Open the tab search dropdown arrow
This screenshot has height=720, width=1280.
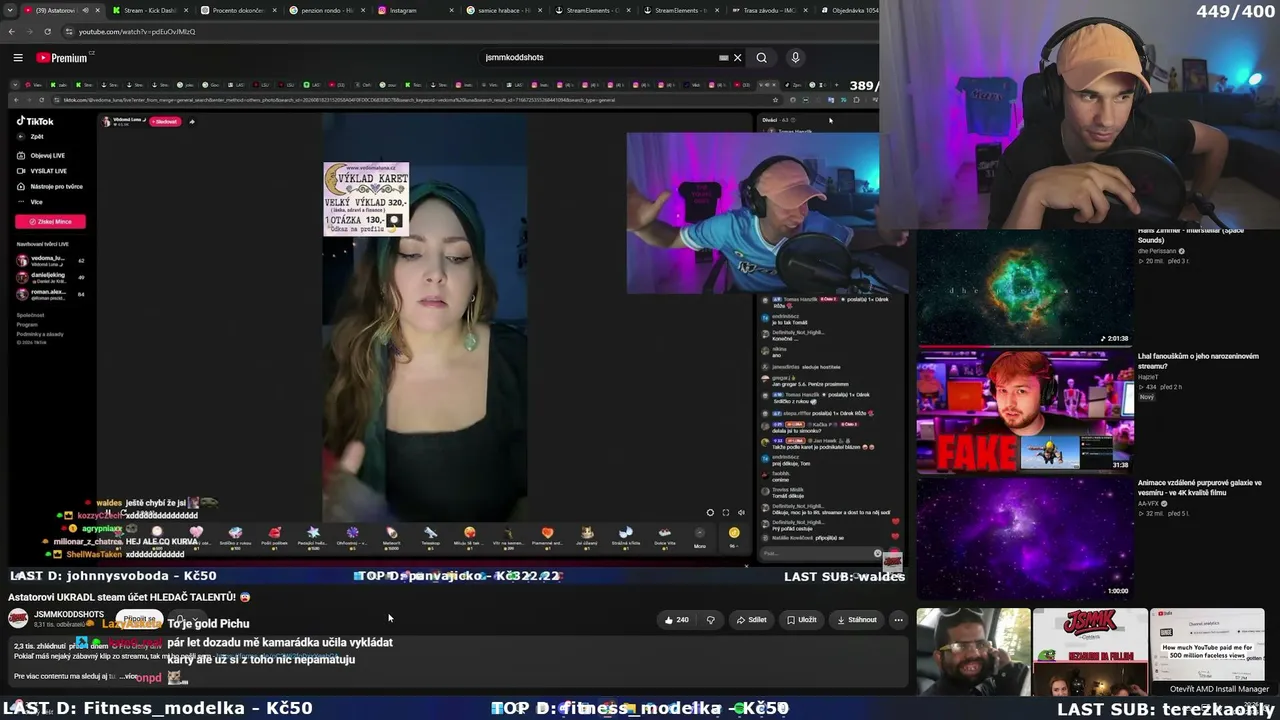(10, 10)
